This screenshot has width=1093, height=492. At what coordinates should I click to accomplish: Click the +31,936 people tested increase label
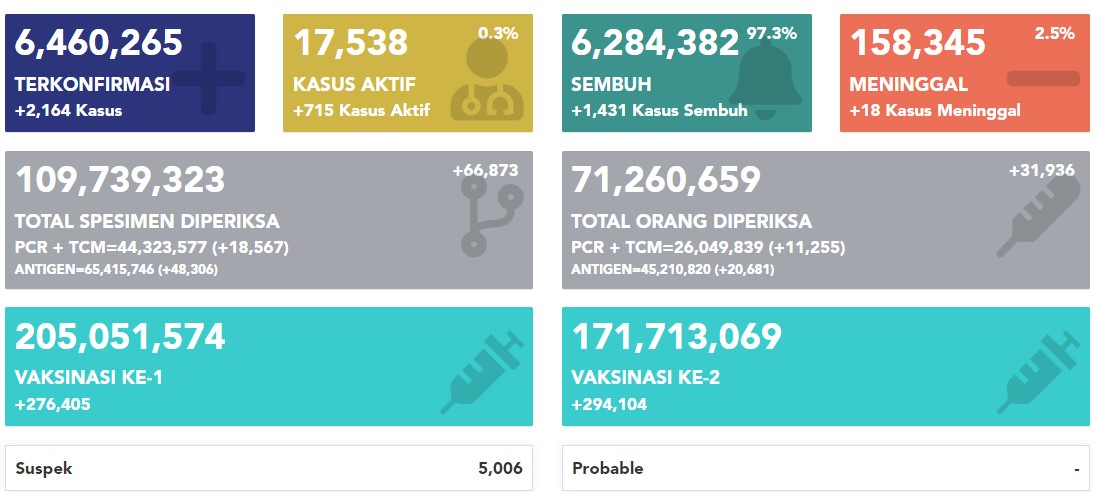[x=1041, y=170]
